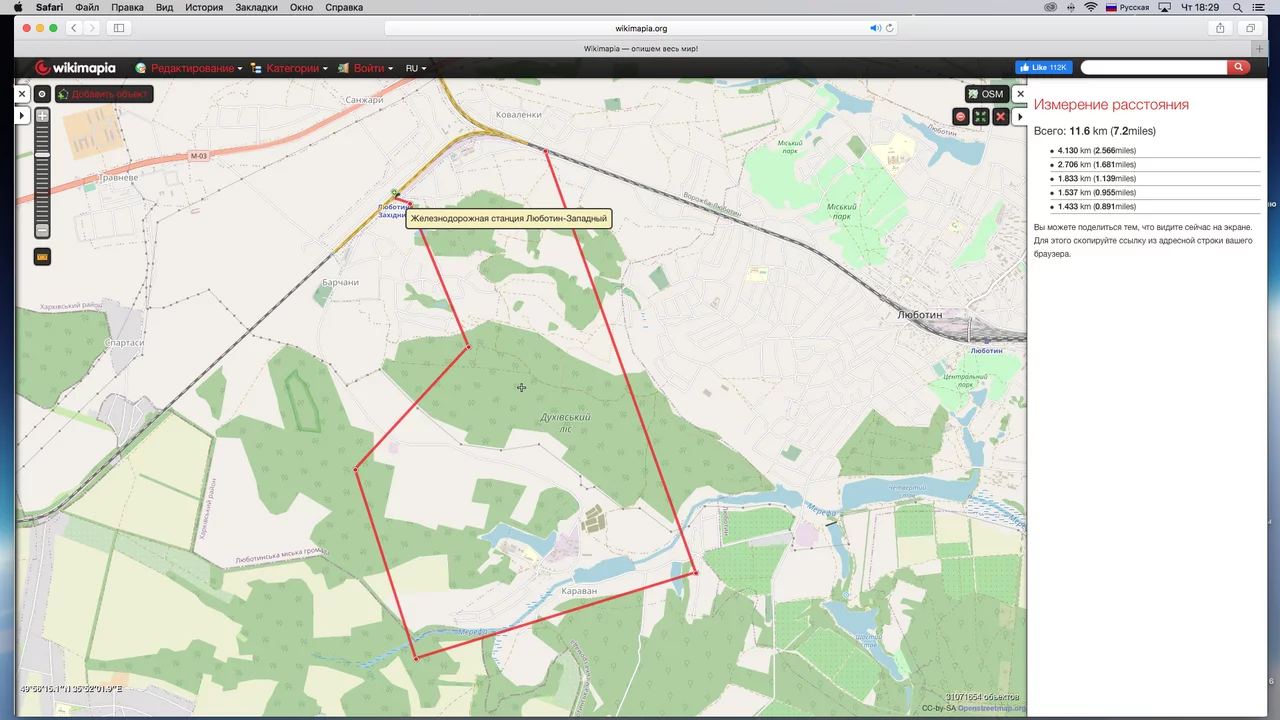This screenshot has height=720, width=1280.
Task: Open the Закладки menu
Action: tap(256, 7)
